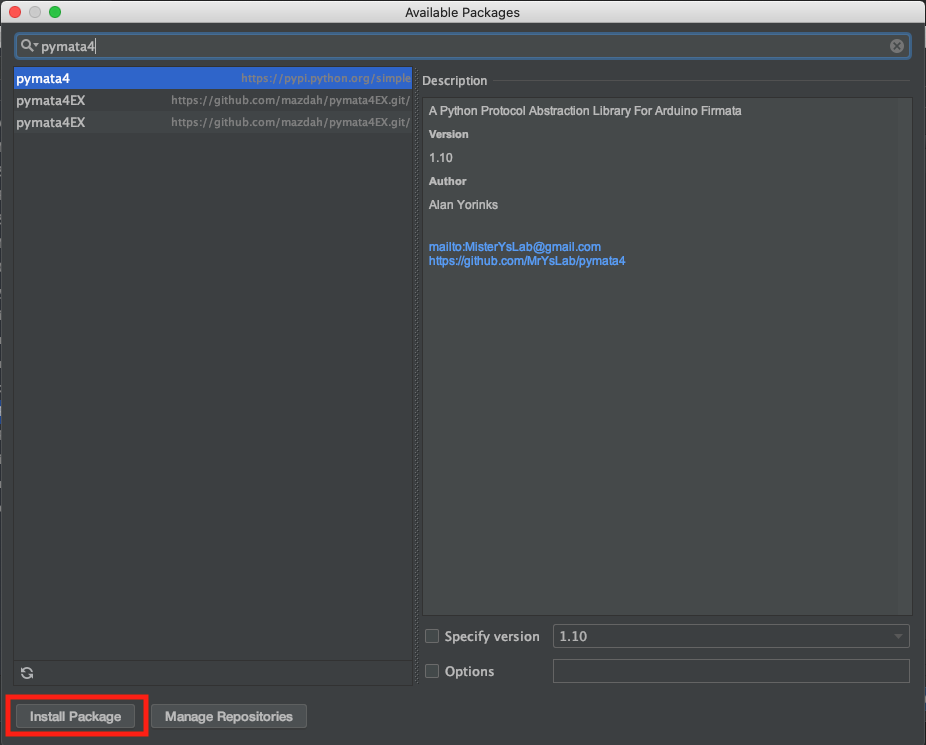
Task: Reload the package list with refresh icon
Action: (27, 673)
